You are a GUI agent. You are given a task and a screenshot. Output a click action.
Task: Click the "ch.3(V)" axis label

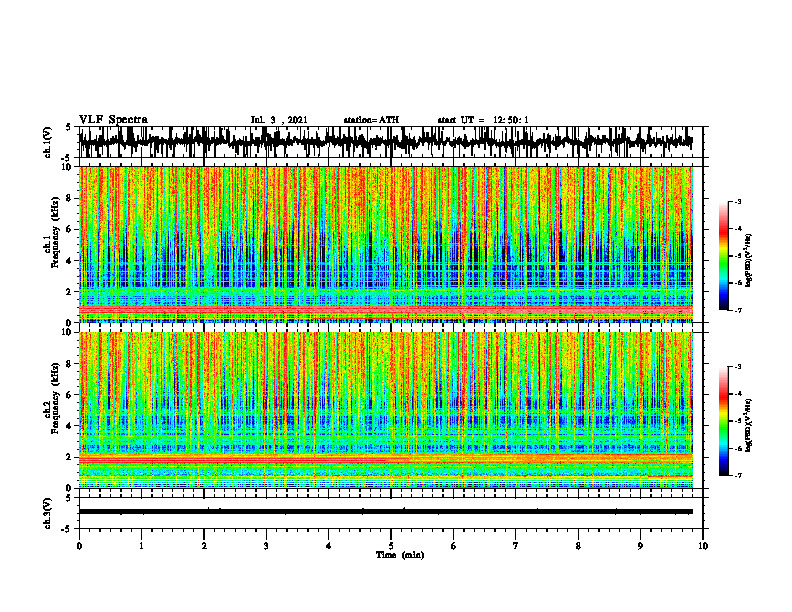click(48, 513)
